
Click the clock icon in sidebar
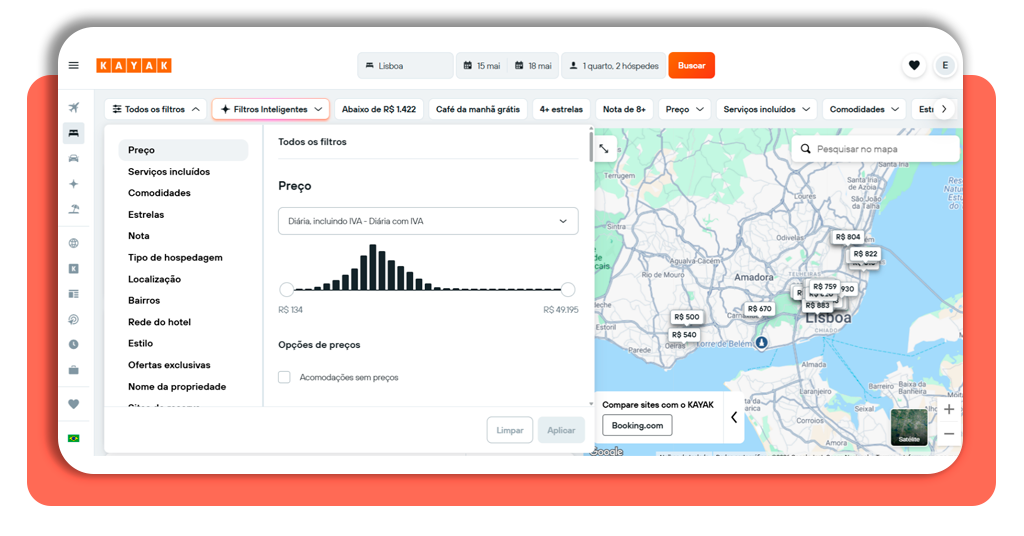tap(74, 344)
